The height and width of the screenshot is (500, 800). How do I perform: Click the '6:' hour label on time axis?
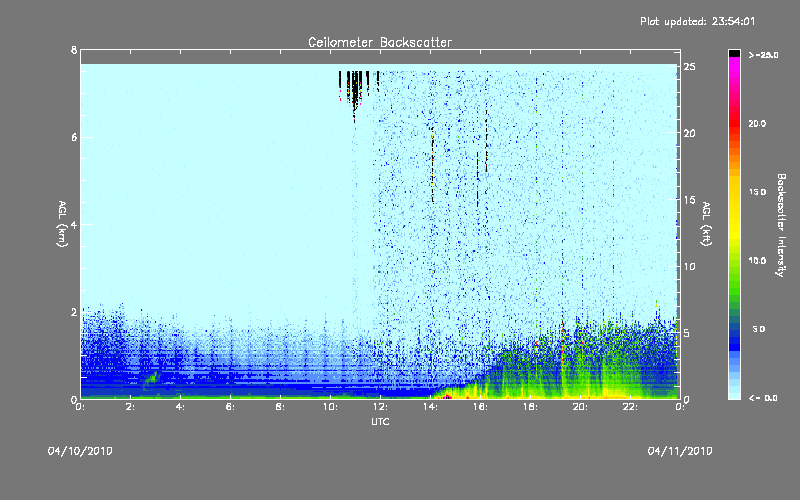coord(231,407)
